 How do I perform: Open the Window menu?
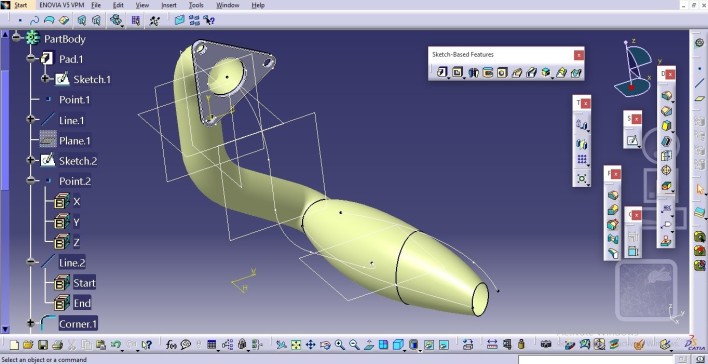[x=228, y=5]
